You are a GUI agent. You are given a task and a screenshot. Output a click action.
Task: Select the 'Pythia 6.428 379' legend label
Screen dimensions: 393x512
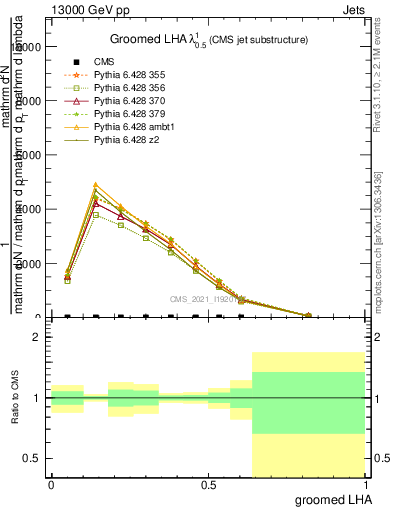coord(129,114)
